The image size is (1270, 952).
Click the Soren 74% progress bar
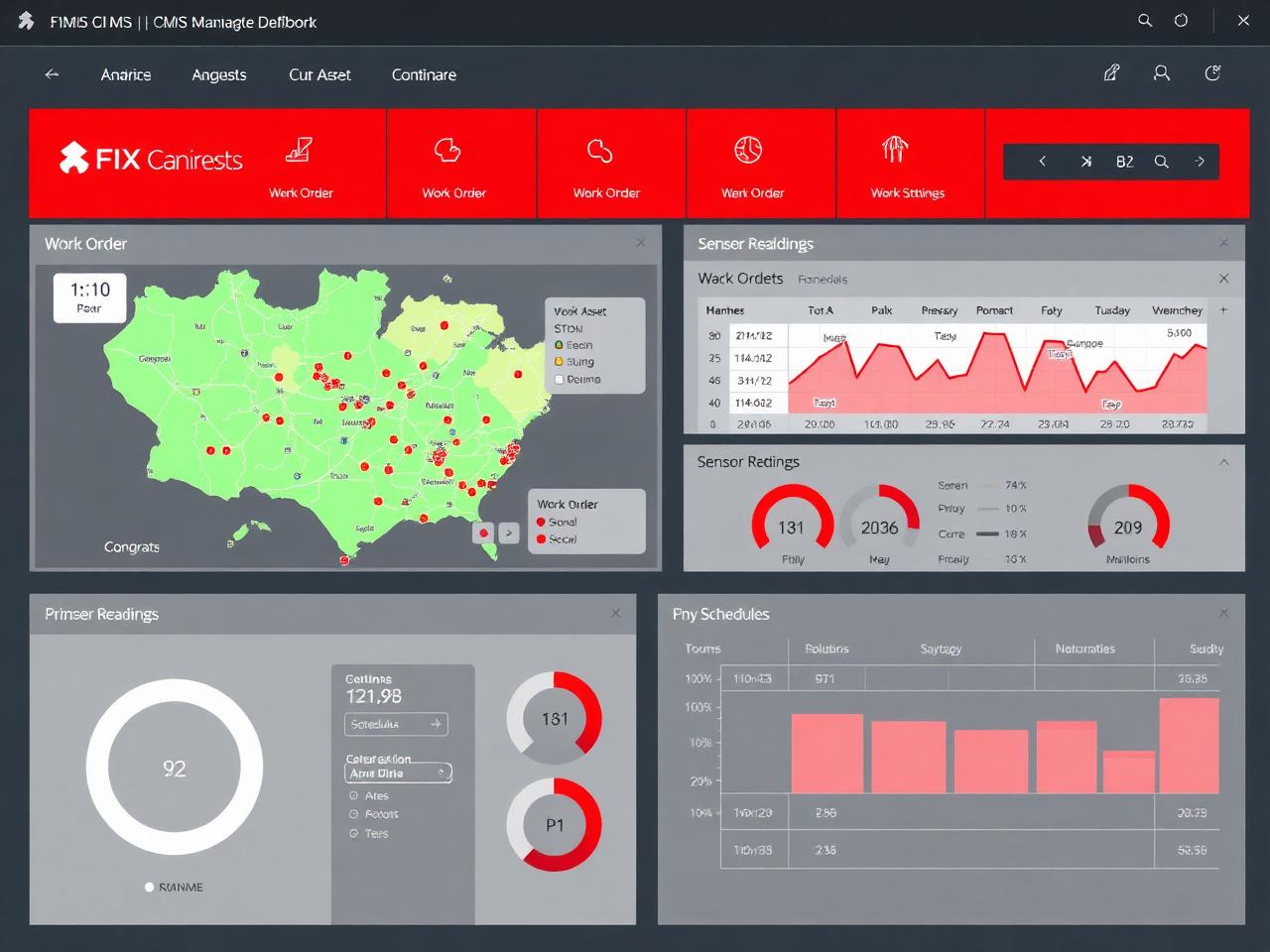987,486
